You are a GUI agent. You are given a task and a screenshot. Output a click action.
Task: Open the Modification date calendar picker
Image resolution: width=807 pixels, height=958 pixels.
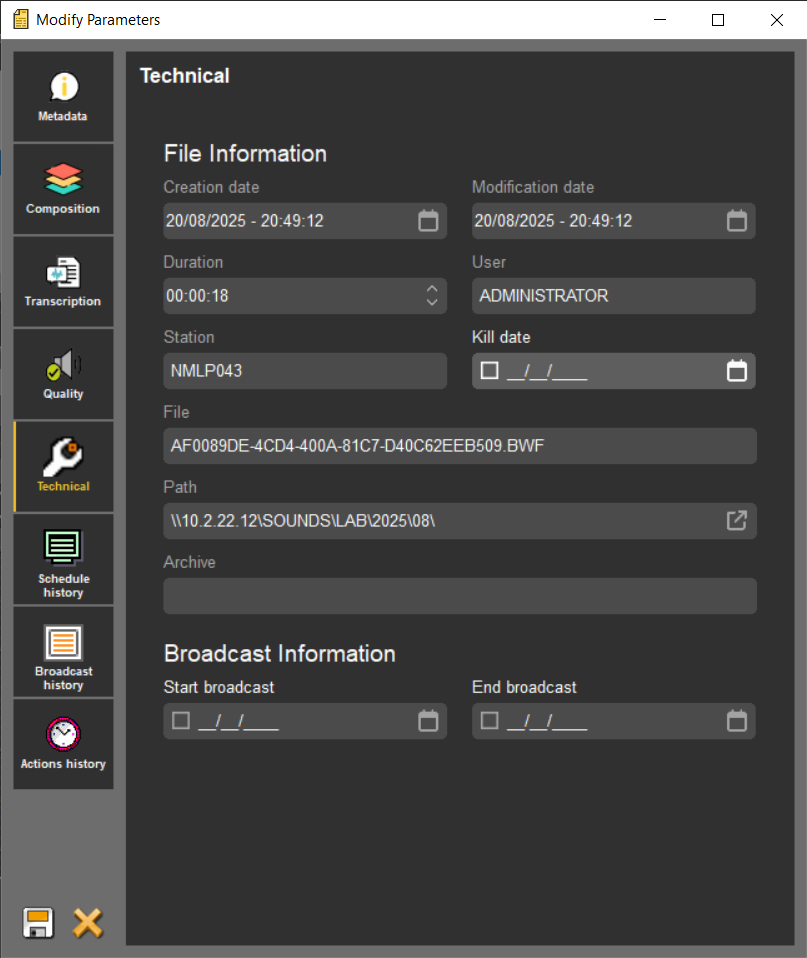click(x=736, y=221)
